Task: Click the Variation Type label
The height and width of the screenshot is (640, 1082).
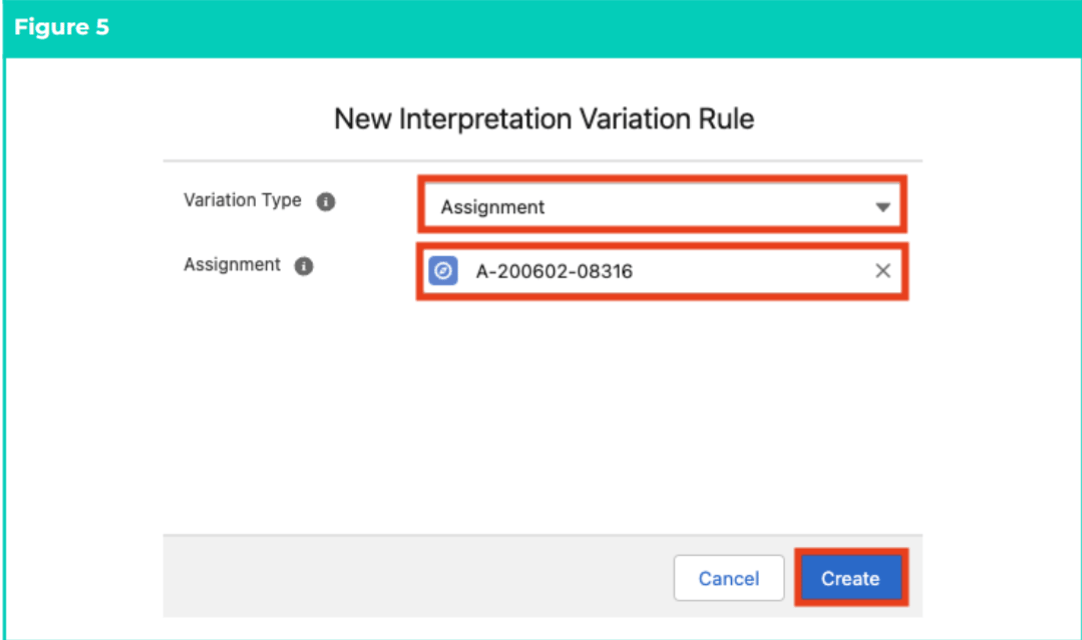Action: (242, 200)
